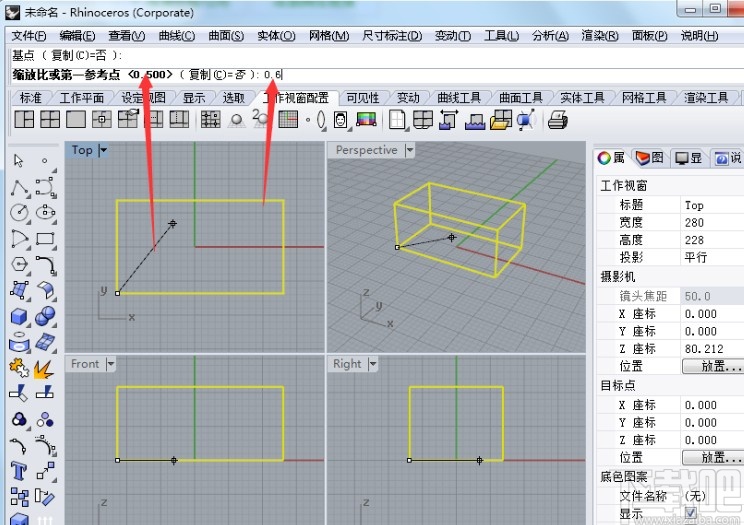Click the face portrait icon in toolbar

340,120
